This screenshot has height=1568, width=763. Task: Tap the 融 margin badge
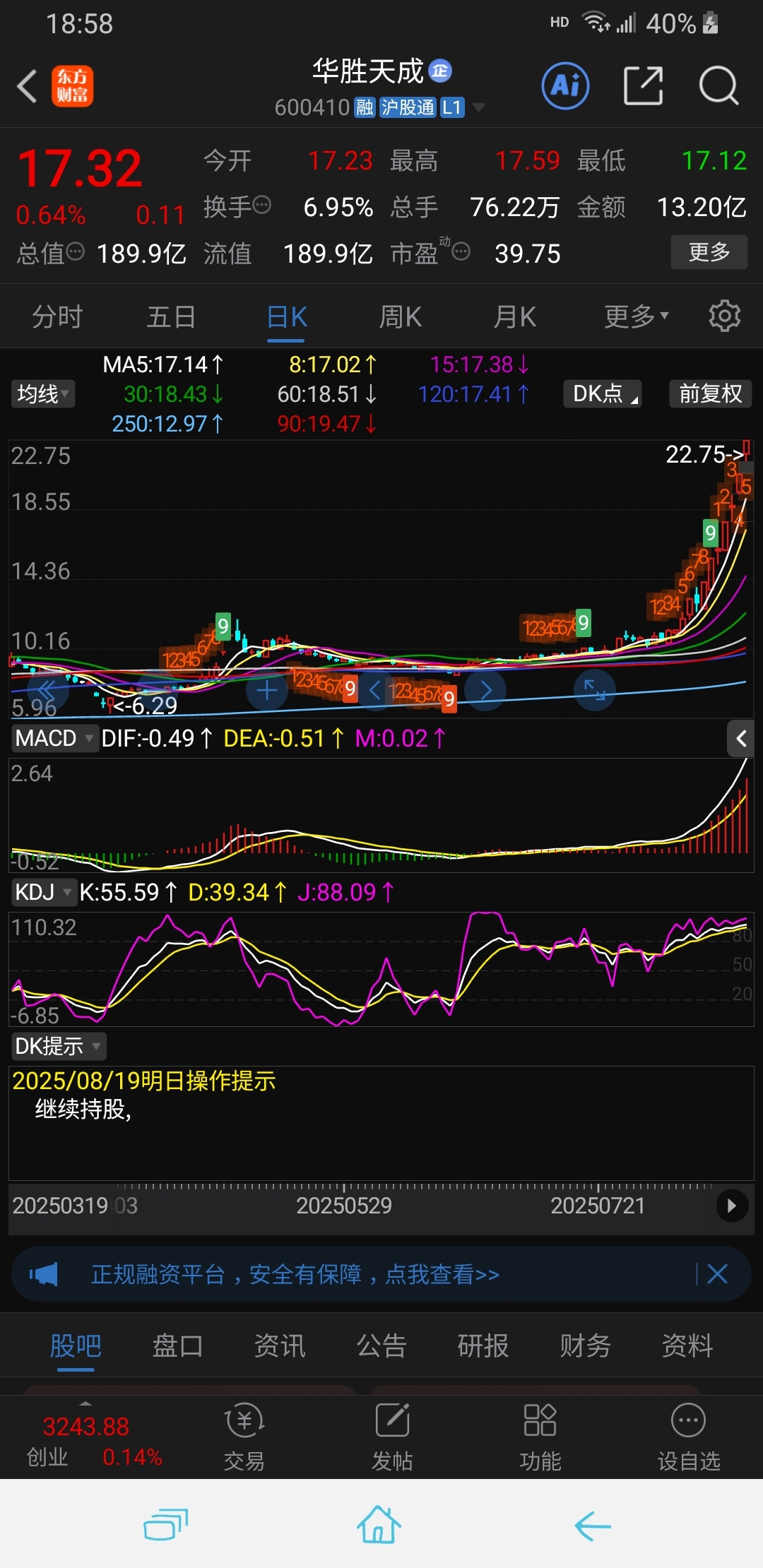pos(365,107)
